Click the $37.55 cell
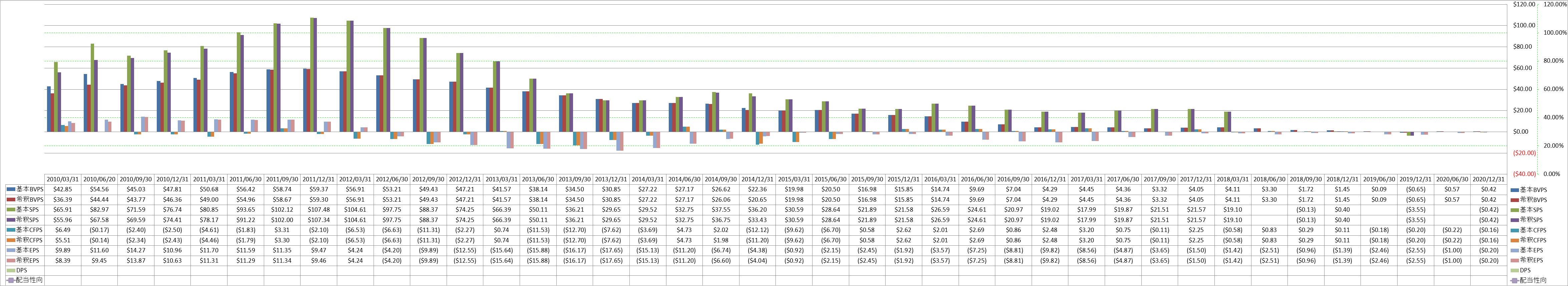Screen dimensions: 1568x286 [x=721, y=209]
